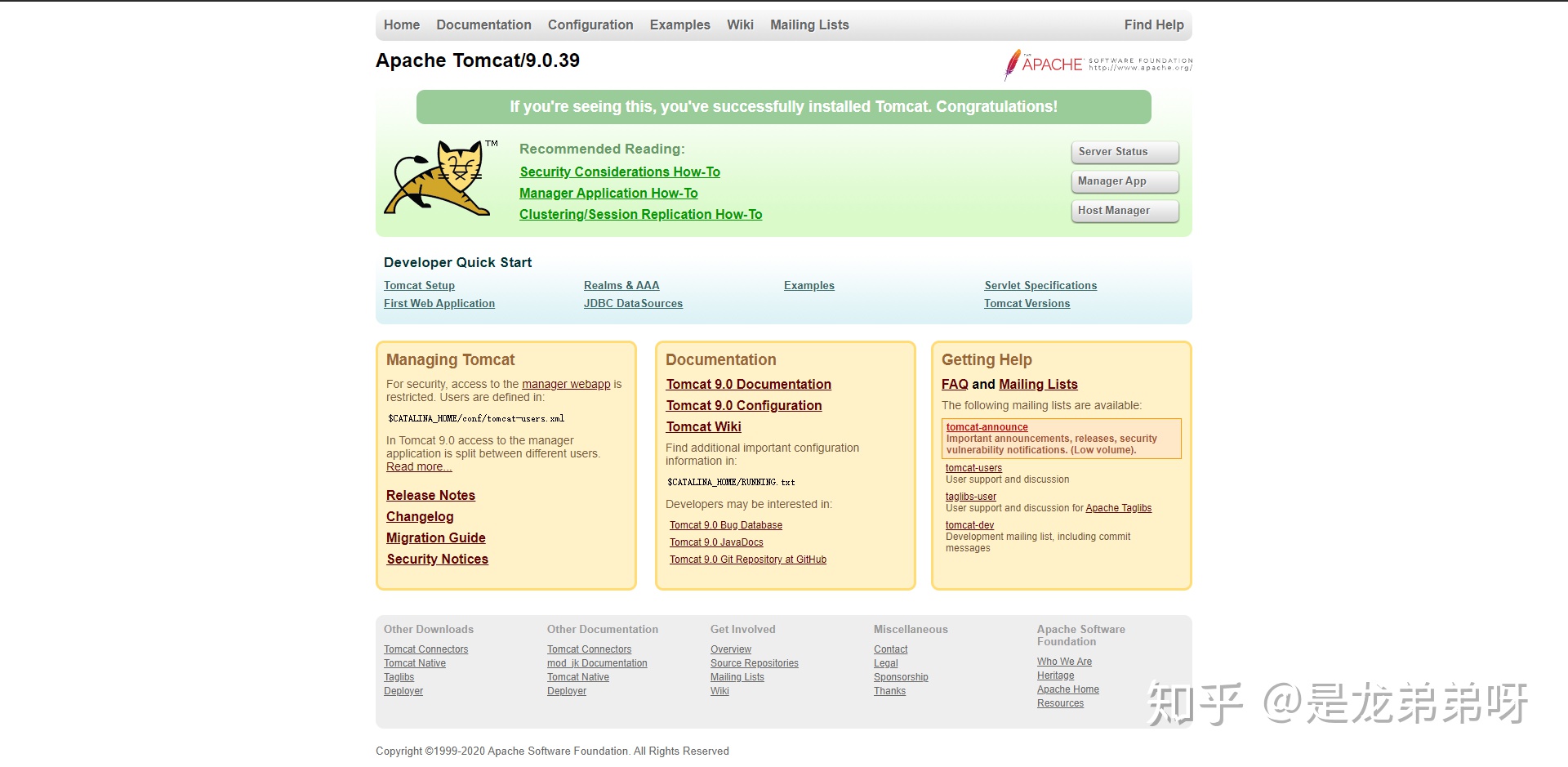Open Tomcat Connectors under Other Downloads
Screen dimensions: 1568x767
pyautogui.click(x=425, y=650)
